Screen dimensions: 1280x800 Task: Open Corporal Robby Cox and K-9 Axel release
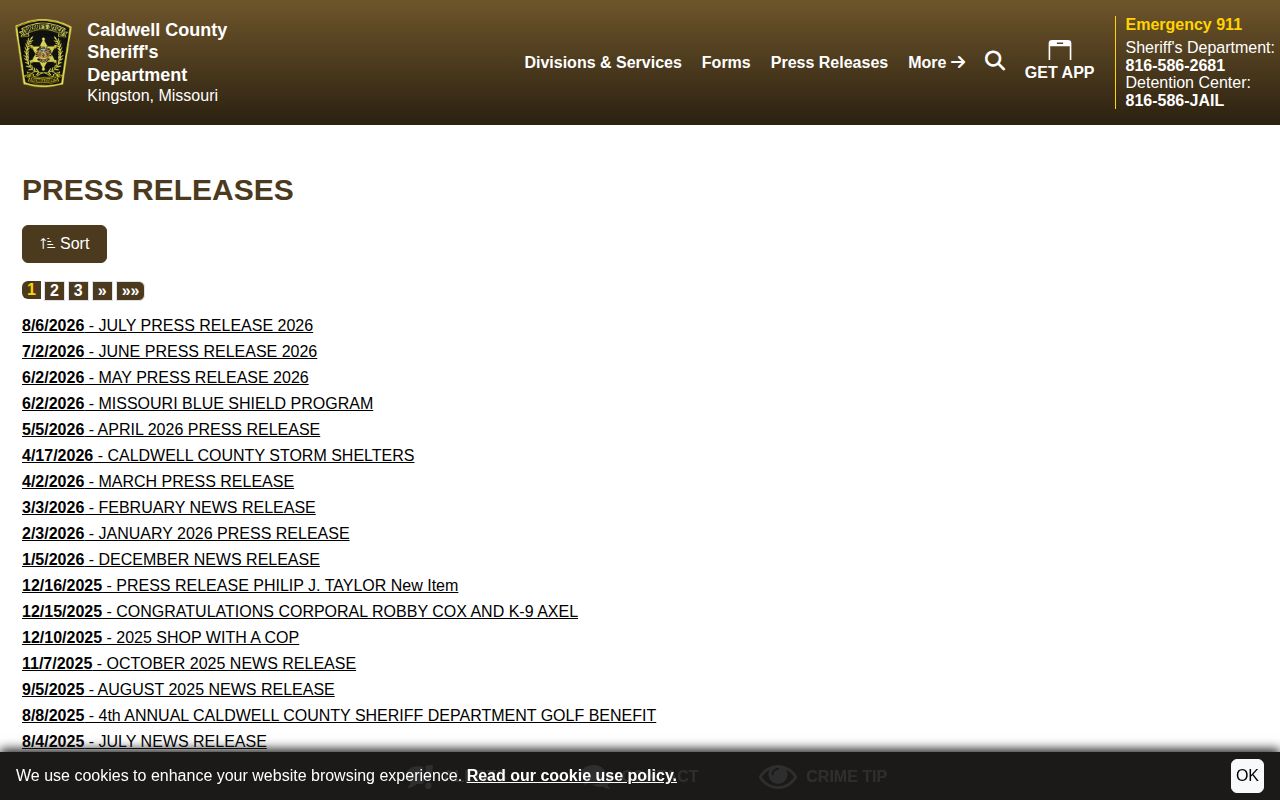pos(300,611)
